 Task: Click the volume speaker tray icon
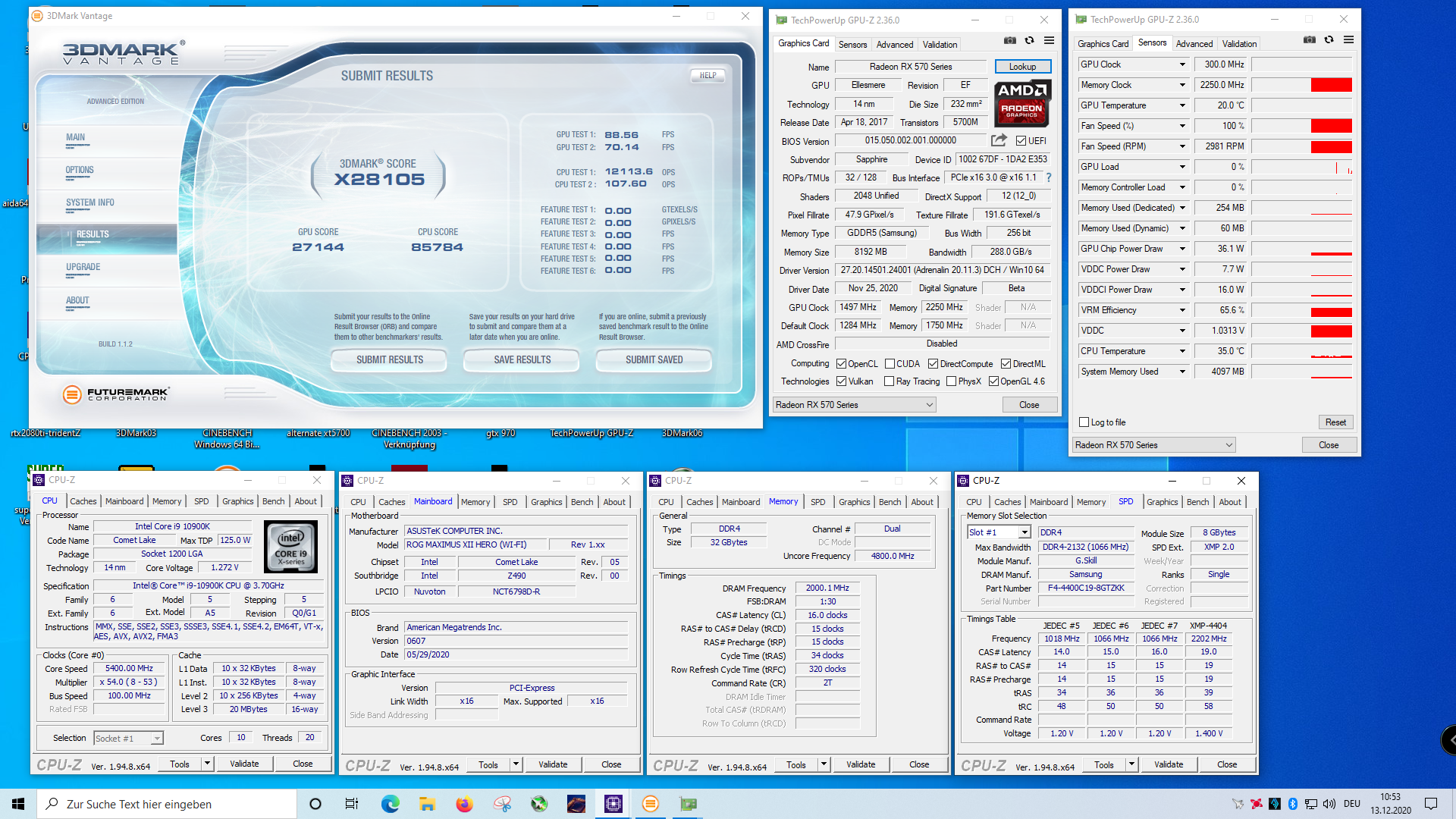(1329, 804)
